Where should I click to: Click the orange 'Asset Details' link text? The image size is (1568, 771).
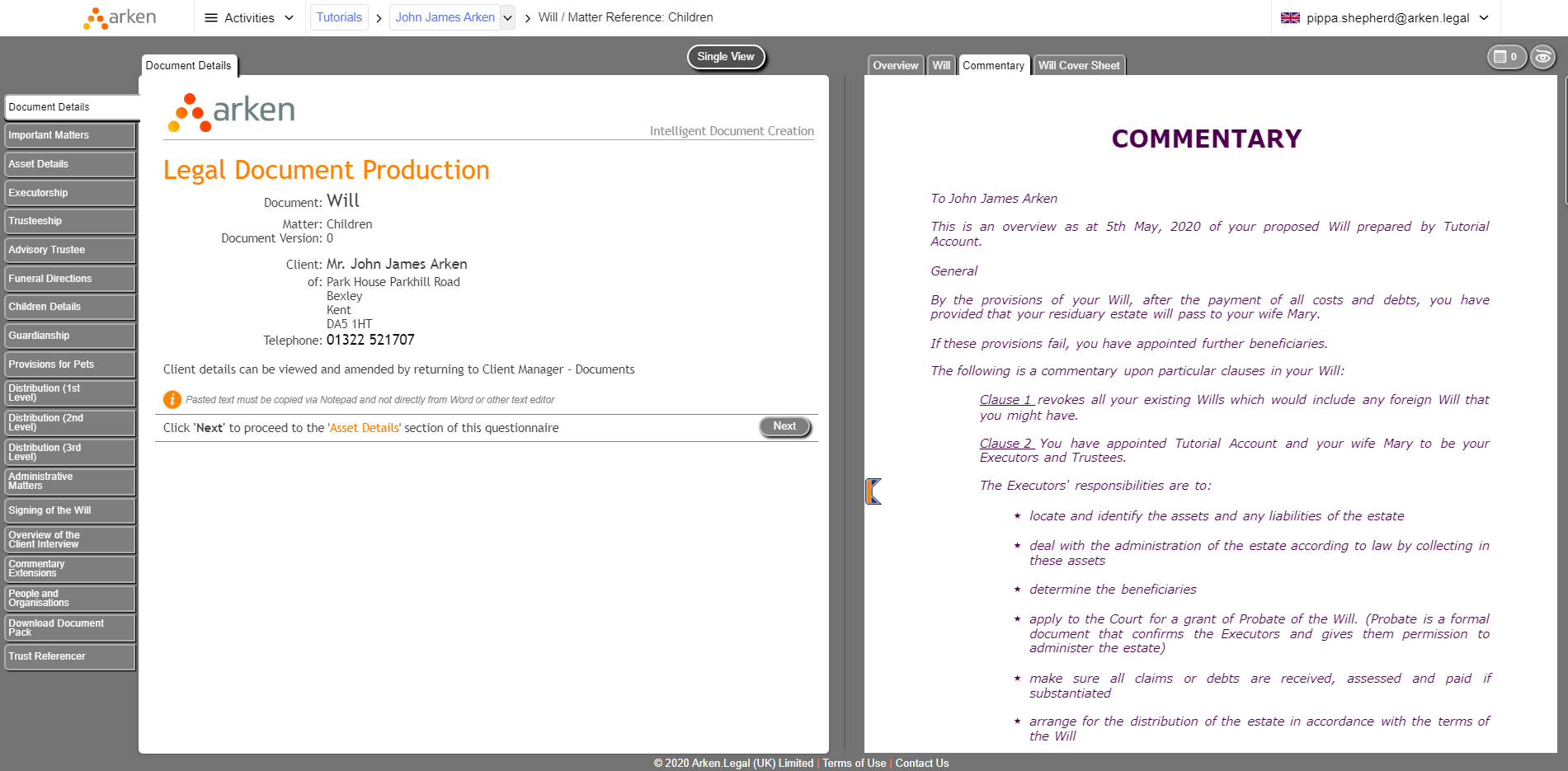[x=365, y=428]
